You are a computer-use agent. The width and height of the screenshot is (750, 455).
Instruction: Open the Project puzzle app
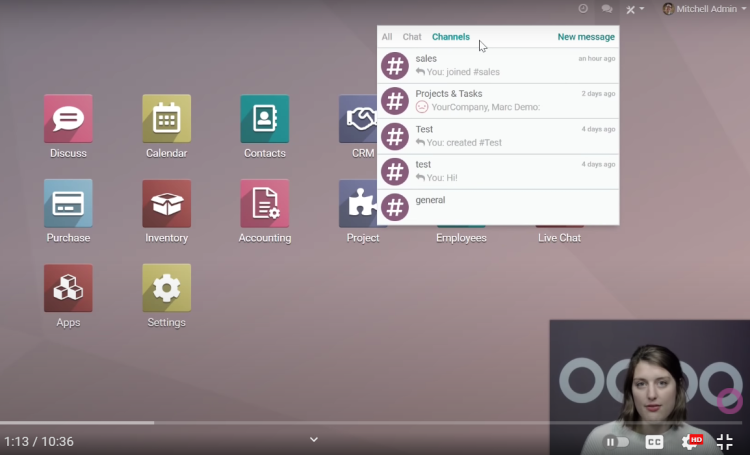coord(358,203)
